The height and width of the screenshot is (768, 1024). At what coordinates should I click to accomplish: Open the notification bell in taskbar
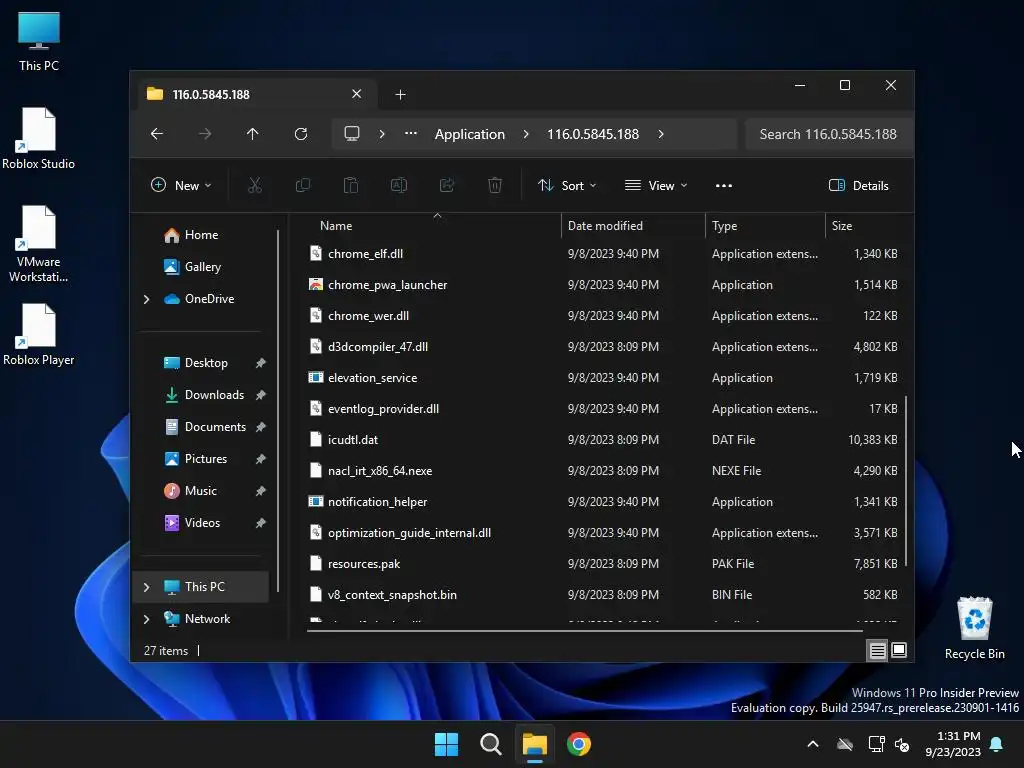tap(997, 744)
